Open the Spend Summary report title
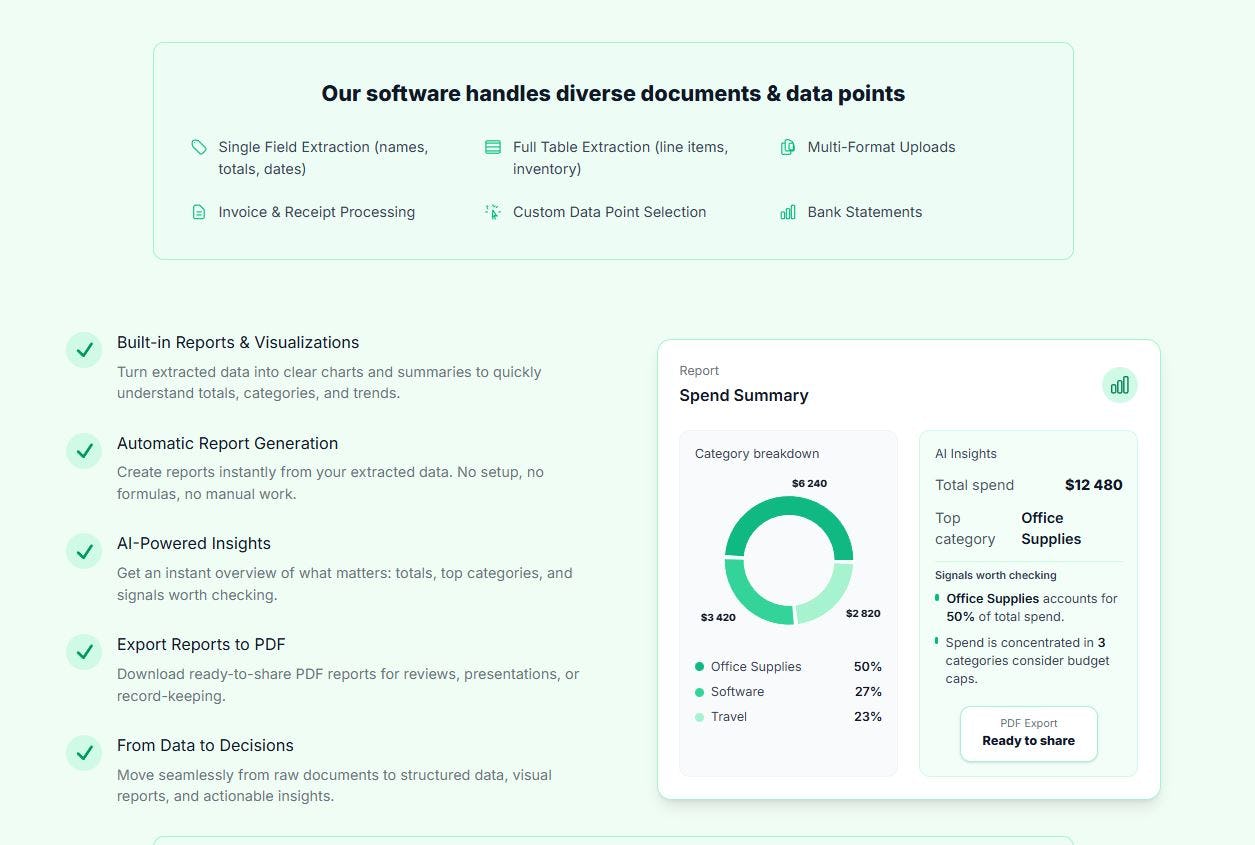Image resolution: width=1255 pixels, height=845 pixels. pyautogui.click(x=744, y=395)
